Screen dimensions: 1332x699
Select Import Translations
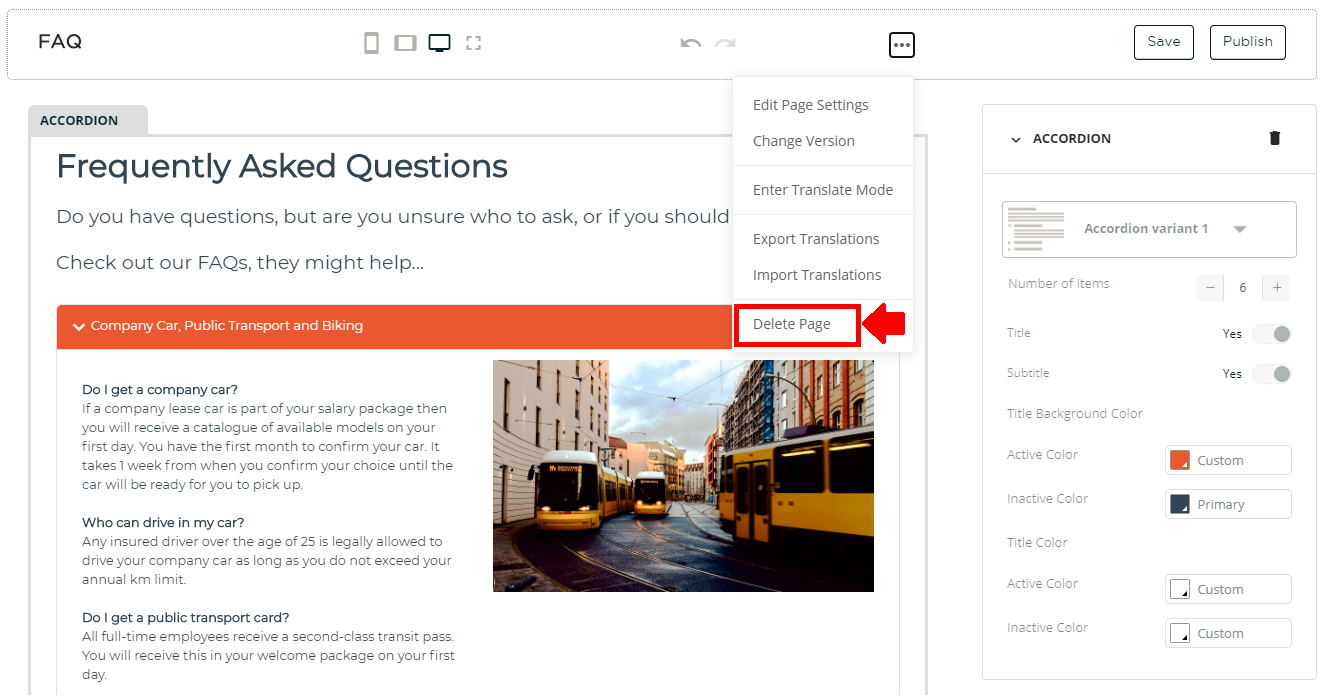tap(817, 275)
